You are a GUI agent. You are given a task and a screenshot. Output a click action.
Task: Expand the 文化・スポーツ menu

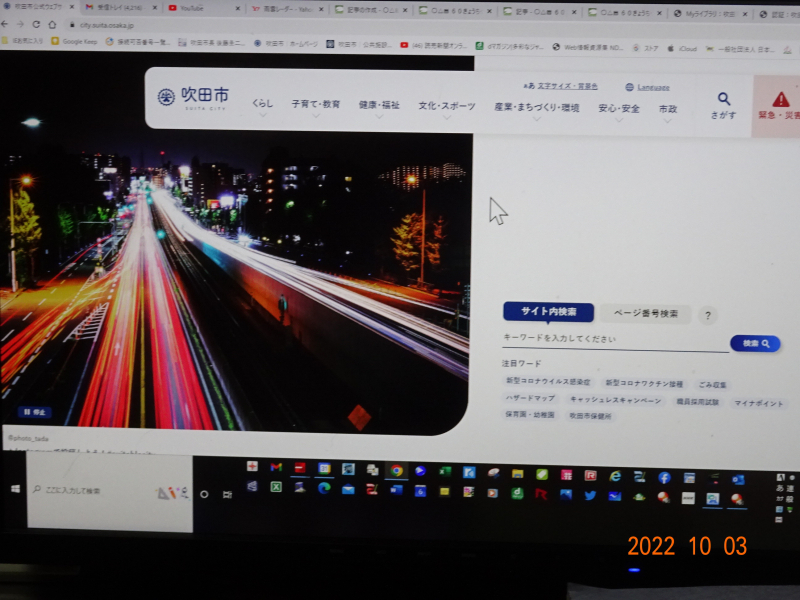pyautogui.click(x=447, y=109)
